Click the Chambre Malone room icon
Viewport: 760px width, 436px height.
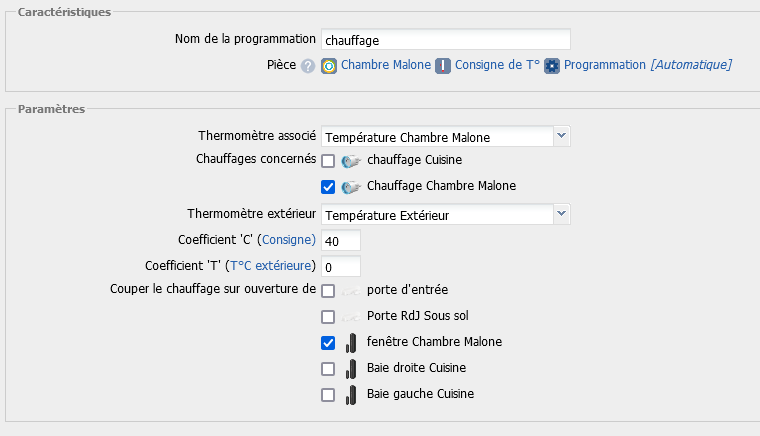pos(329,66)
